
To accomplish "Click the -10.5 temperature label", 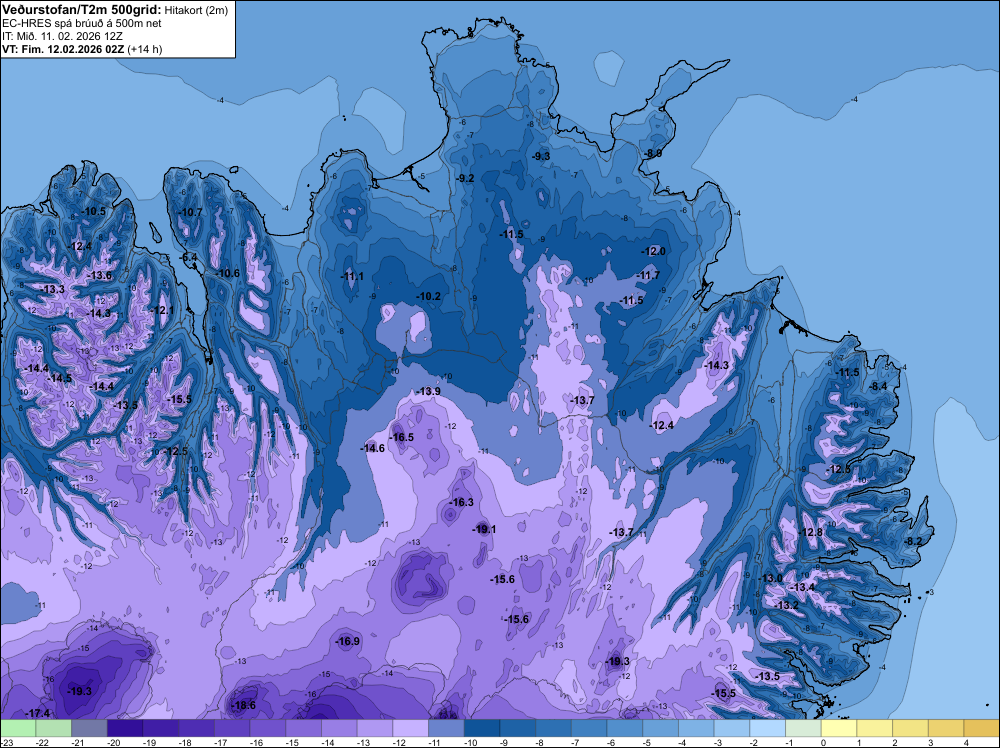I will 94,211.
